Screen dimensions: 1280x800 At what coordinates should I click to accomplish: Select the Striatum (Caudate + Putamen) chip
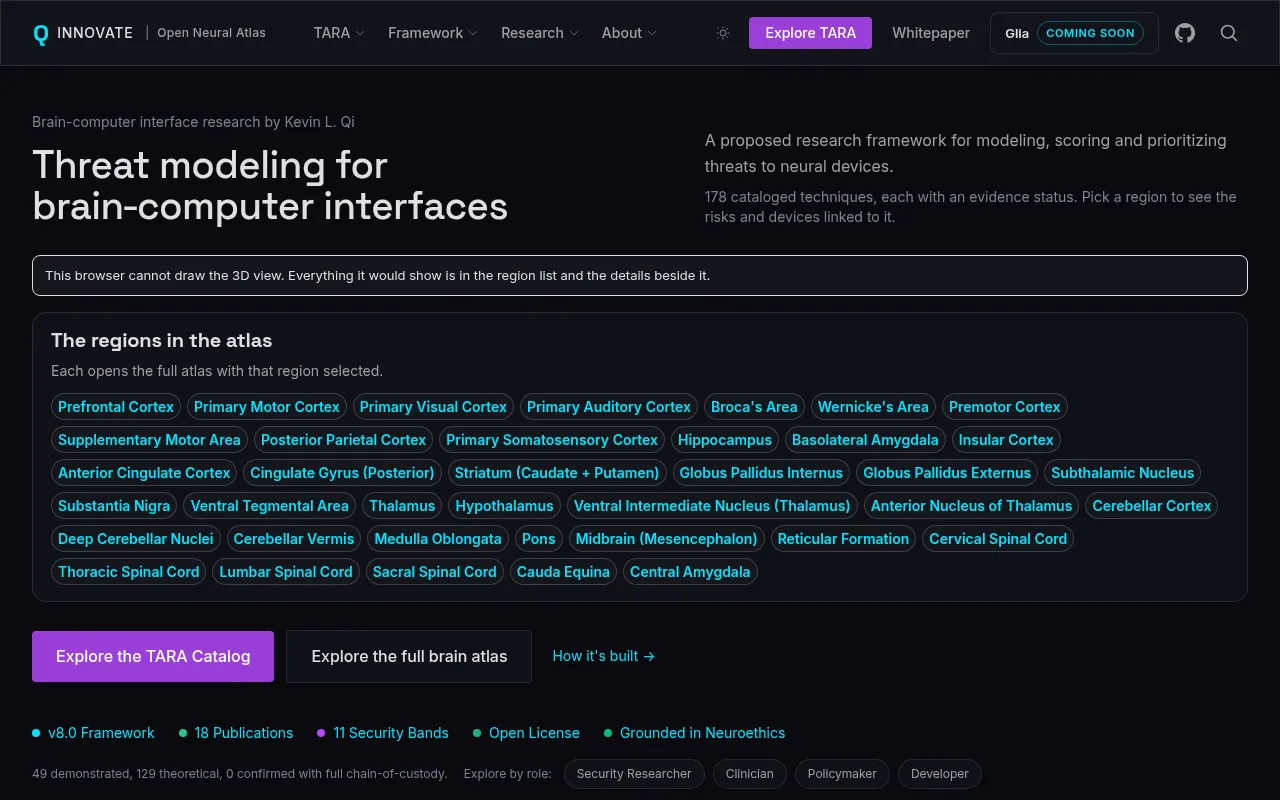click(x=557, y=473)
